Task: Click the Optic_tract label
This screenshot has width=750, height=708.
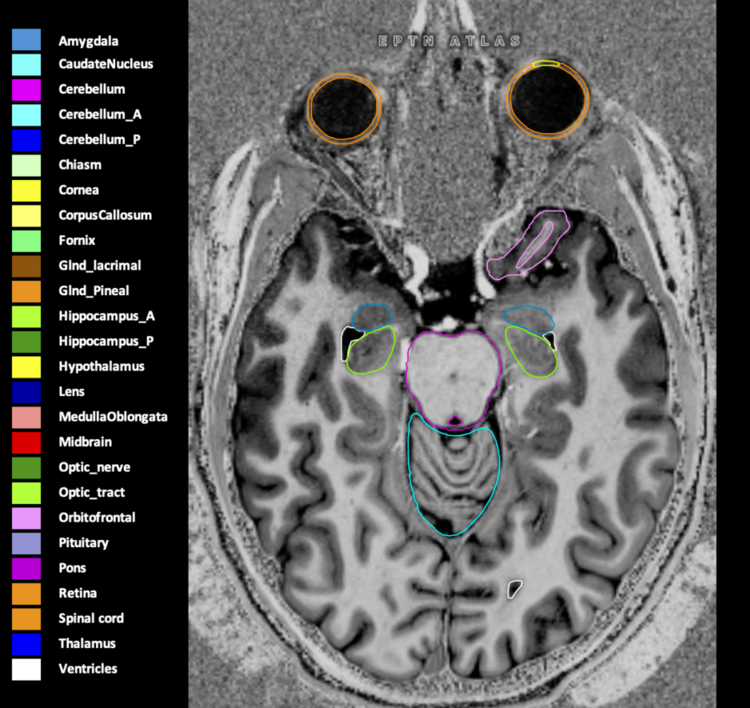Action: coord(91,492)
